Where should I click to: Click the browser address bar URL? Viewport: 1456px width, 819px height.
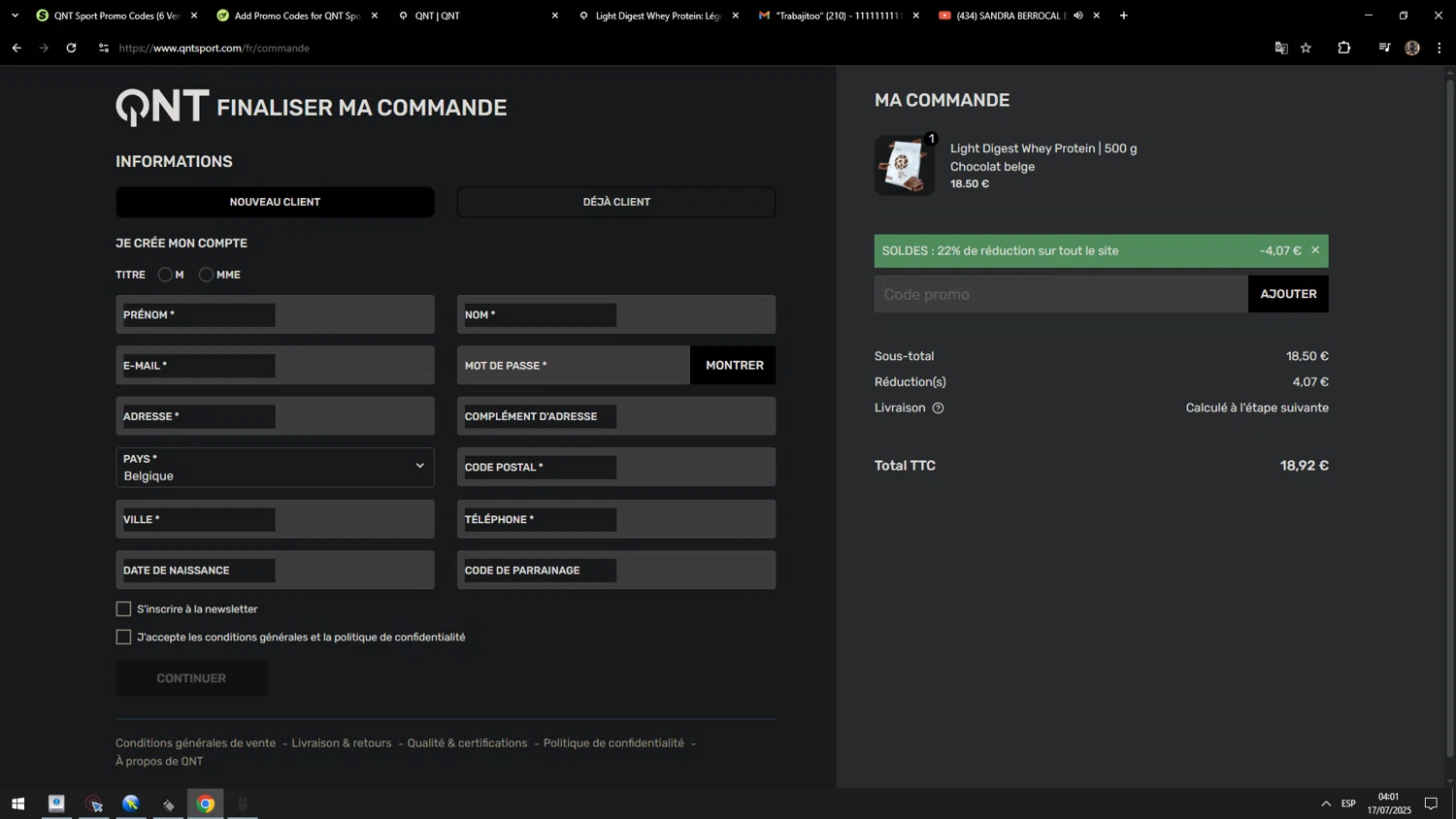(215, 48)
